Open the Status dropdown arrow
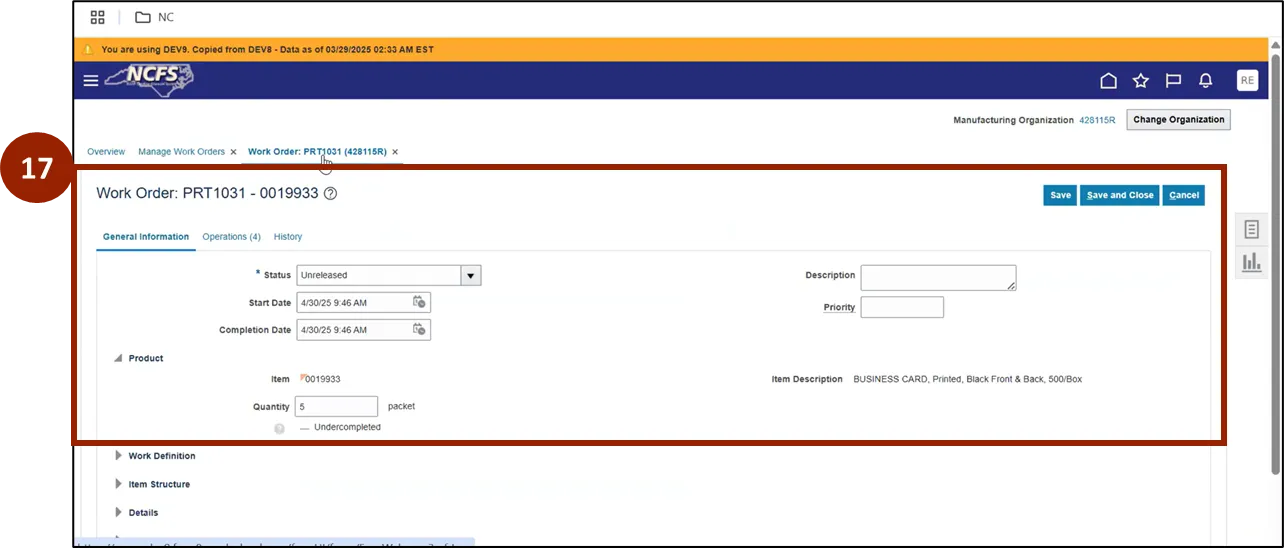Screen dimensions: 1284x548 click(470, 275)
